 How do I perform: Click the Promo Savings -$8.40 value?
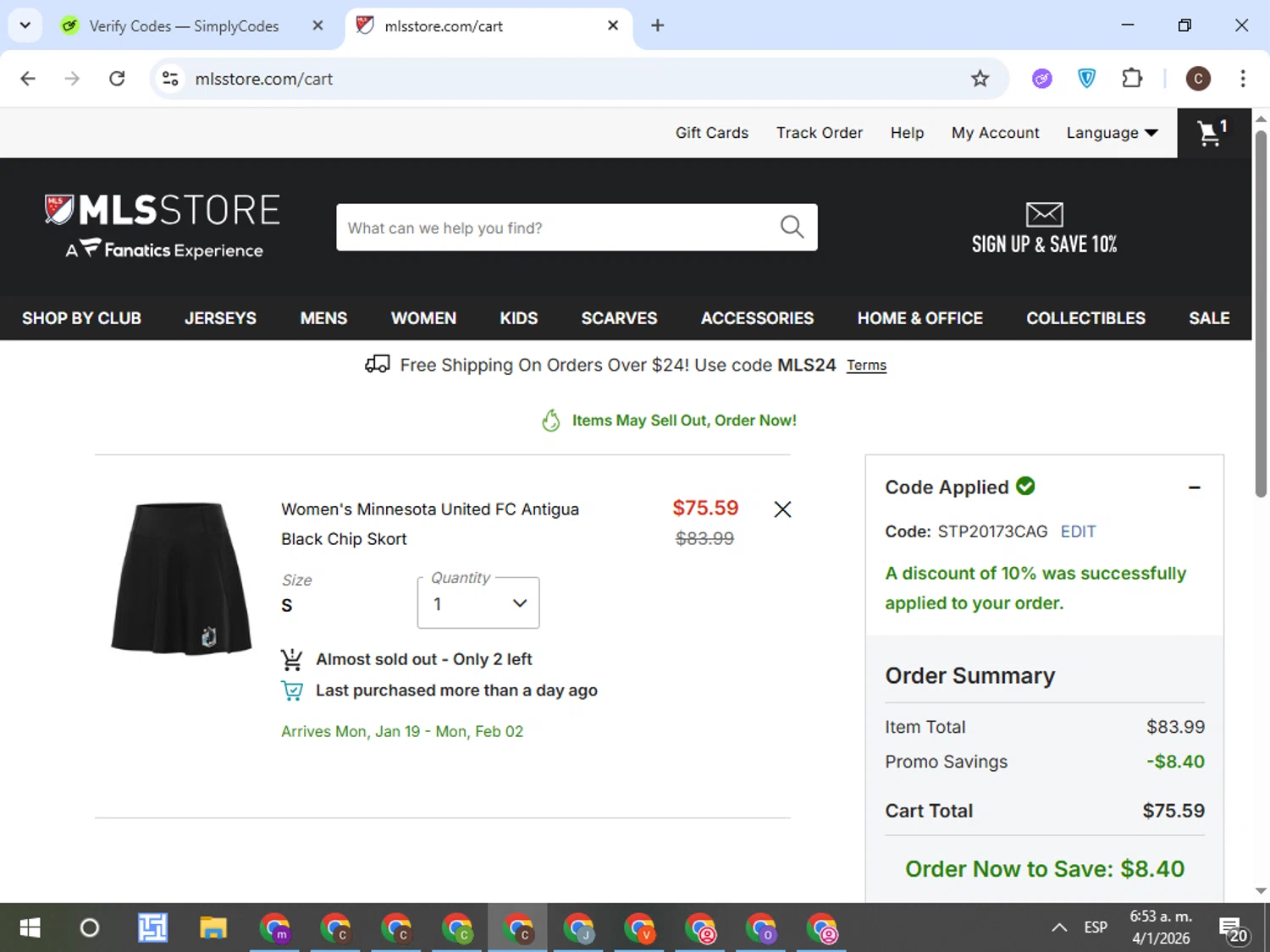[1175, 762]
